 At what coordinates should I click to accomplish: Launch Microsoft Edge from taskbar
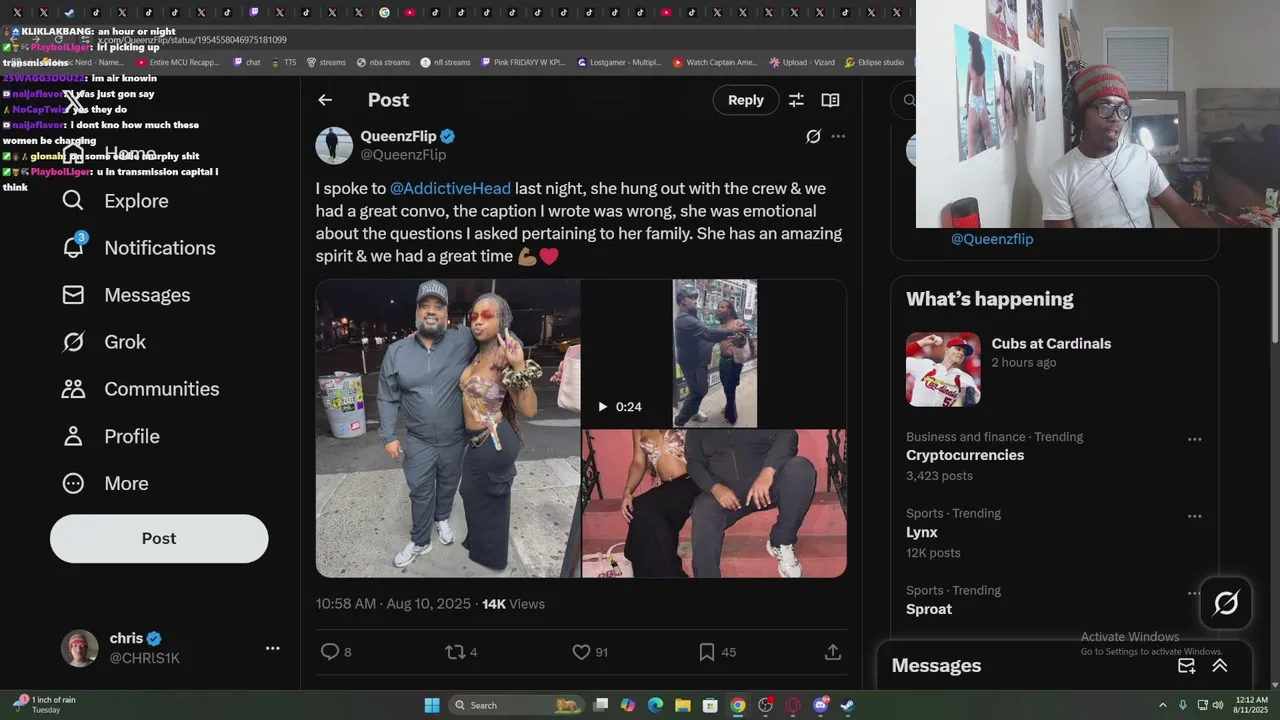[655, 705]
